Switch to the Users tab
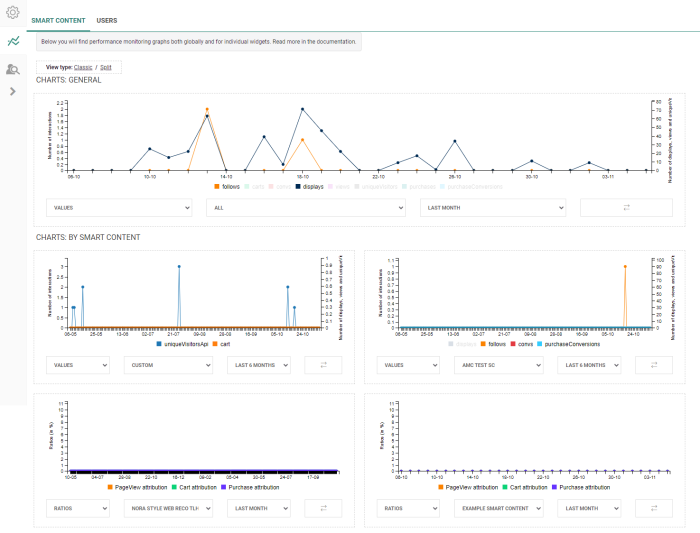Viewport: 700px width, 533px height. tap(107, 20)
